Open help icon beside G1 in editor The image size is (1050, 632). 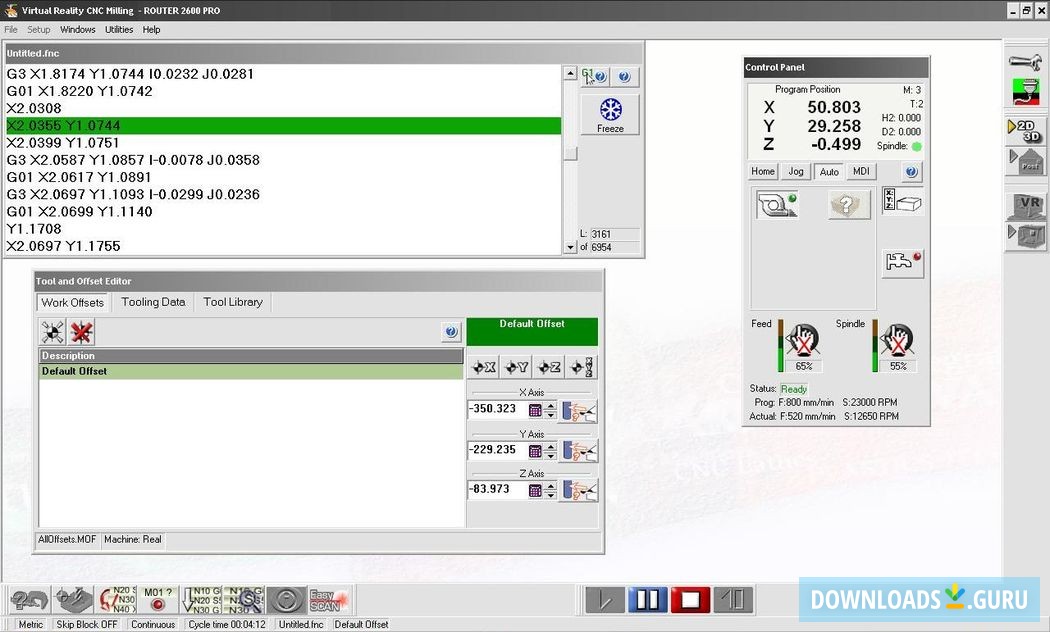pos(624,77)
